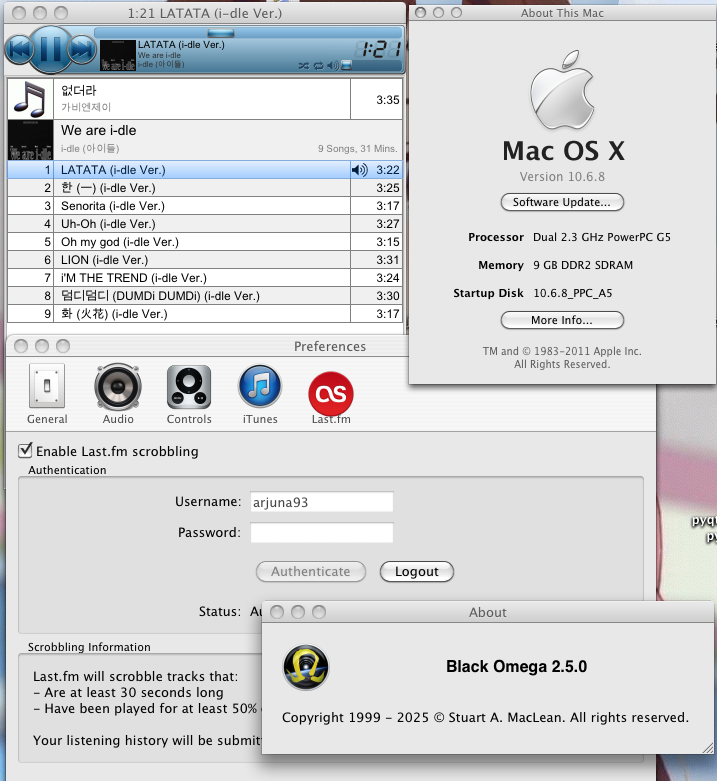Click the Password input field
This screenshot has height=781, width=717.
pos(322,532)
